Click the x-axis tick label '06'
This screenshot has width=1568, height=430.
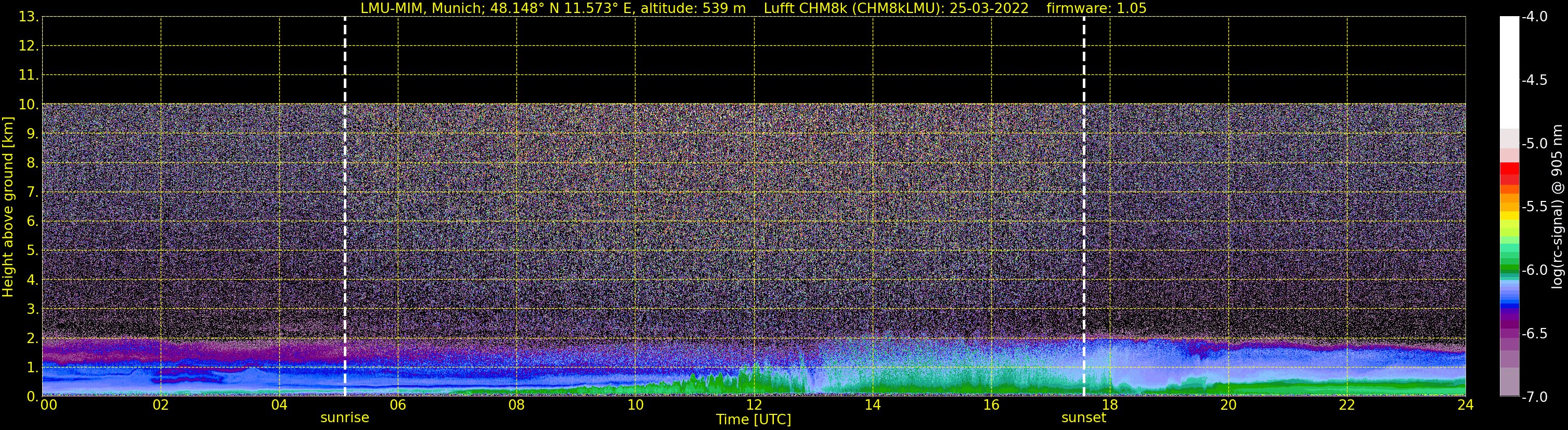[x=398, y=405]
